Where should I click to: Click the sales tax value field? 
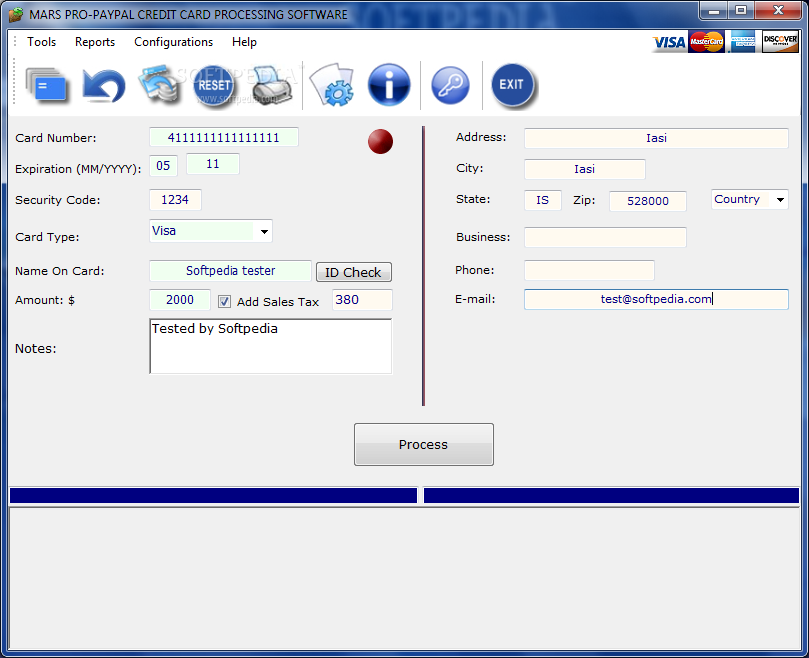[x=362, y=300]
